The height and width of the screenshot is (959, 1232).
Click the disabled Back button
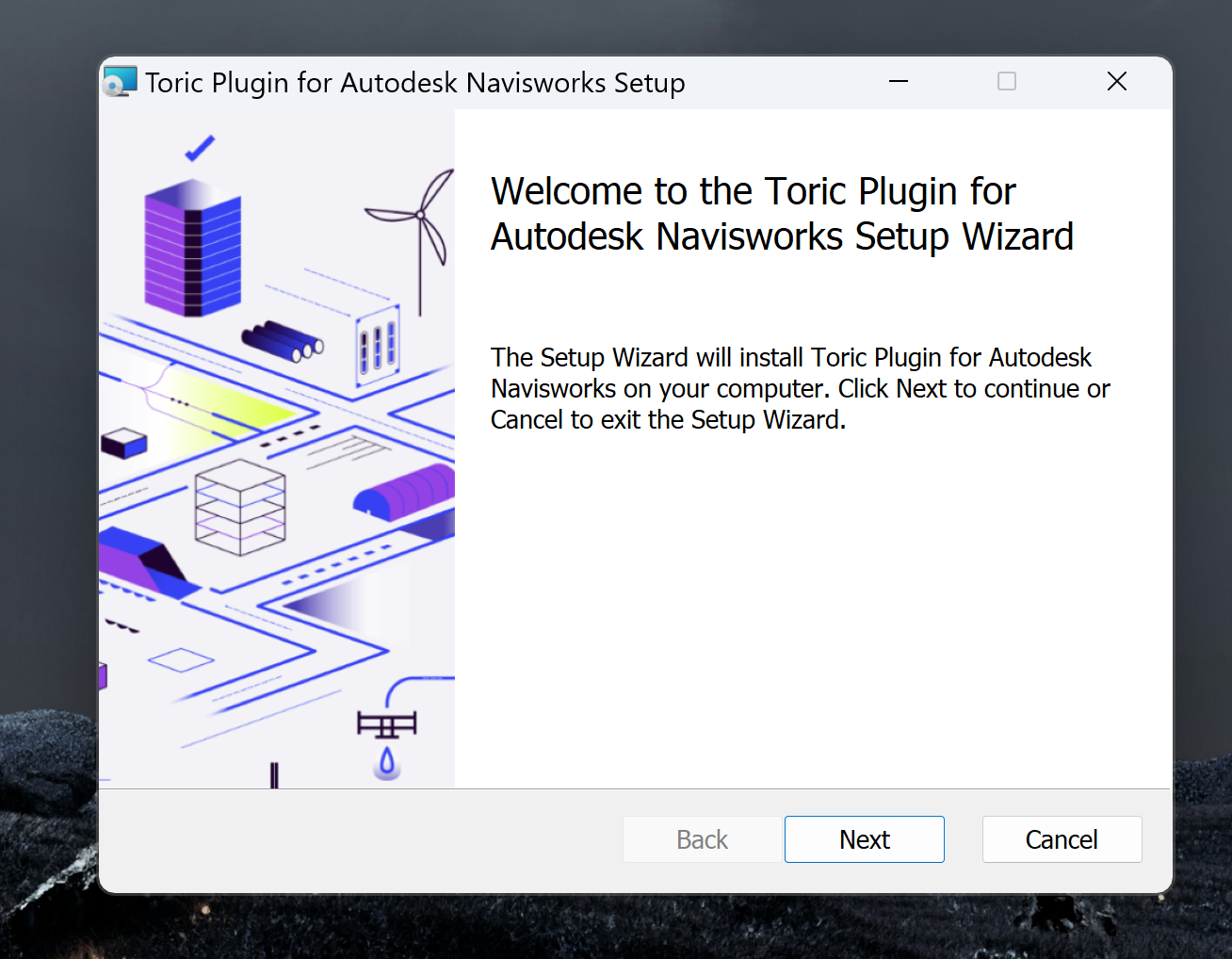point(703,839)
